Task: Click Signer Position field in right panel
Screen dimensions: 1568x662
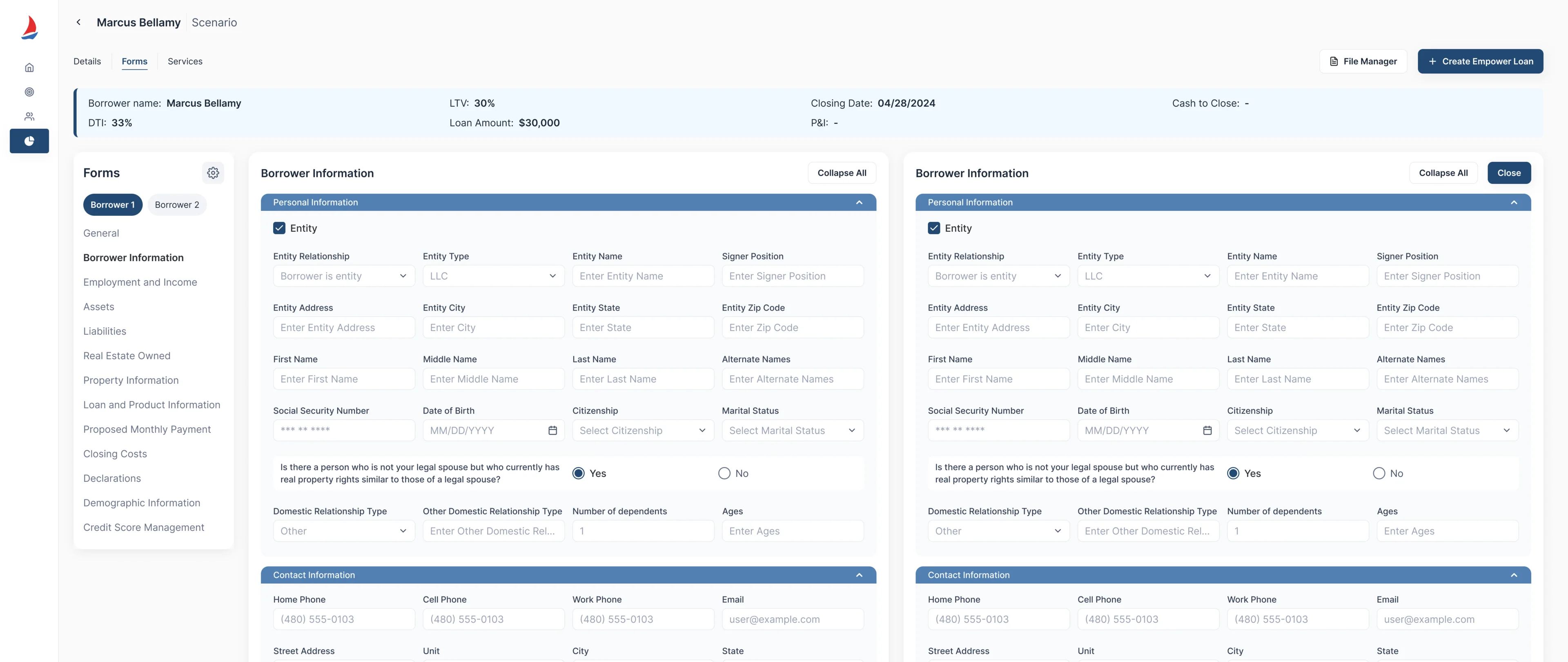Action: pos(1447,277)
